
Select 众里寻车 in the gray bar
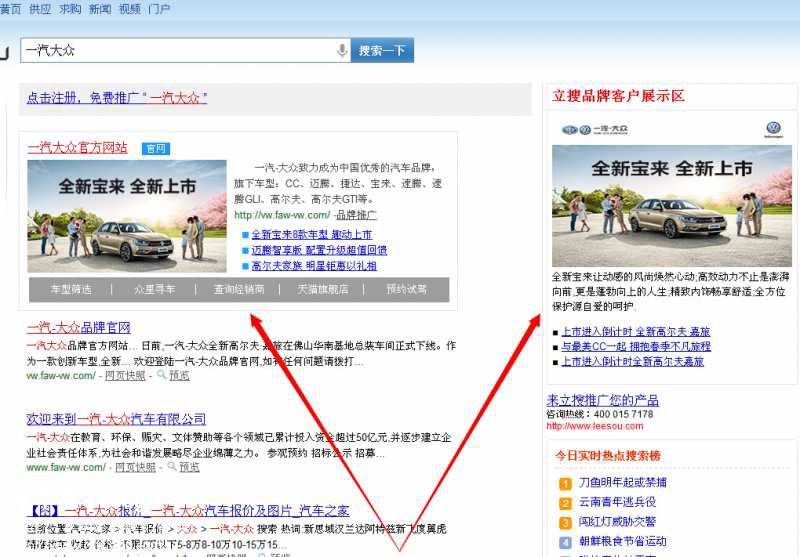[154, 290]
